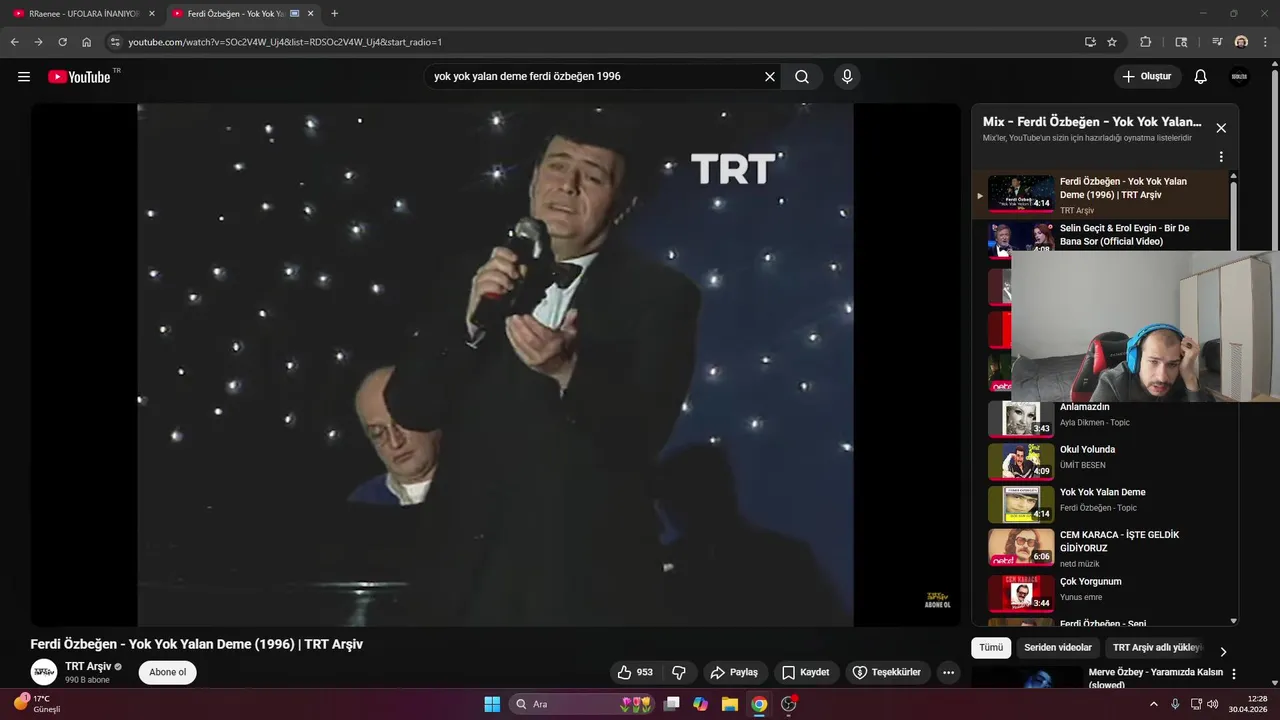Click the Oluştur create button
Viewport: 1280px width, 720px height.
tap(1148, 77)
